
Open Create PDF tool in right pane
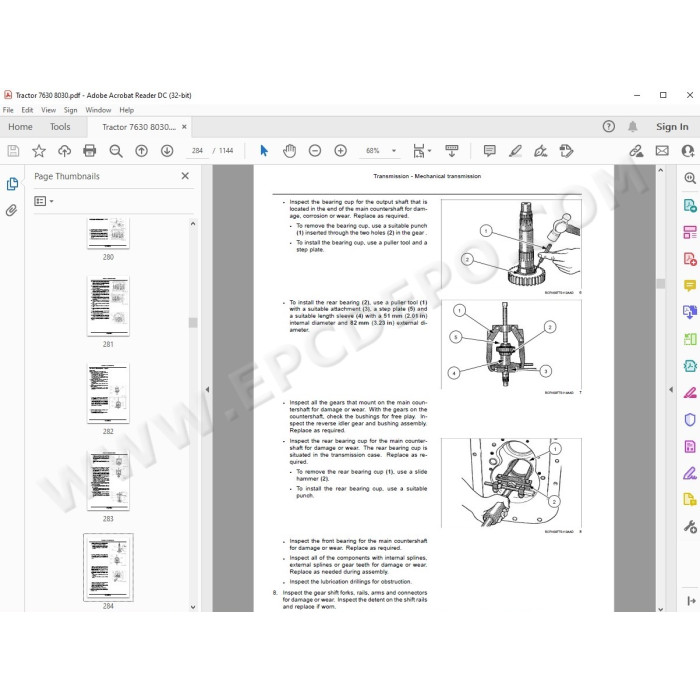(x=690, y=259)
